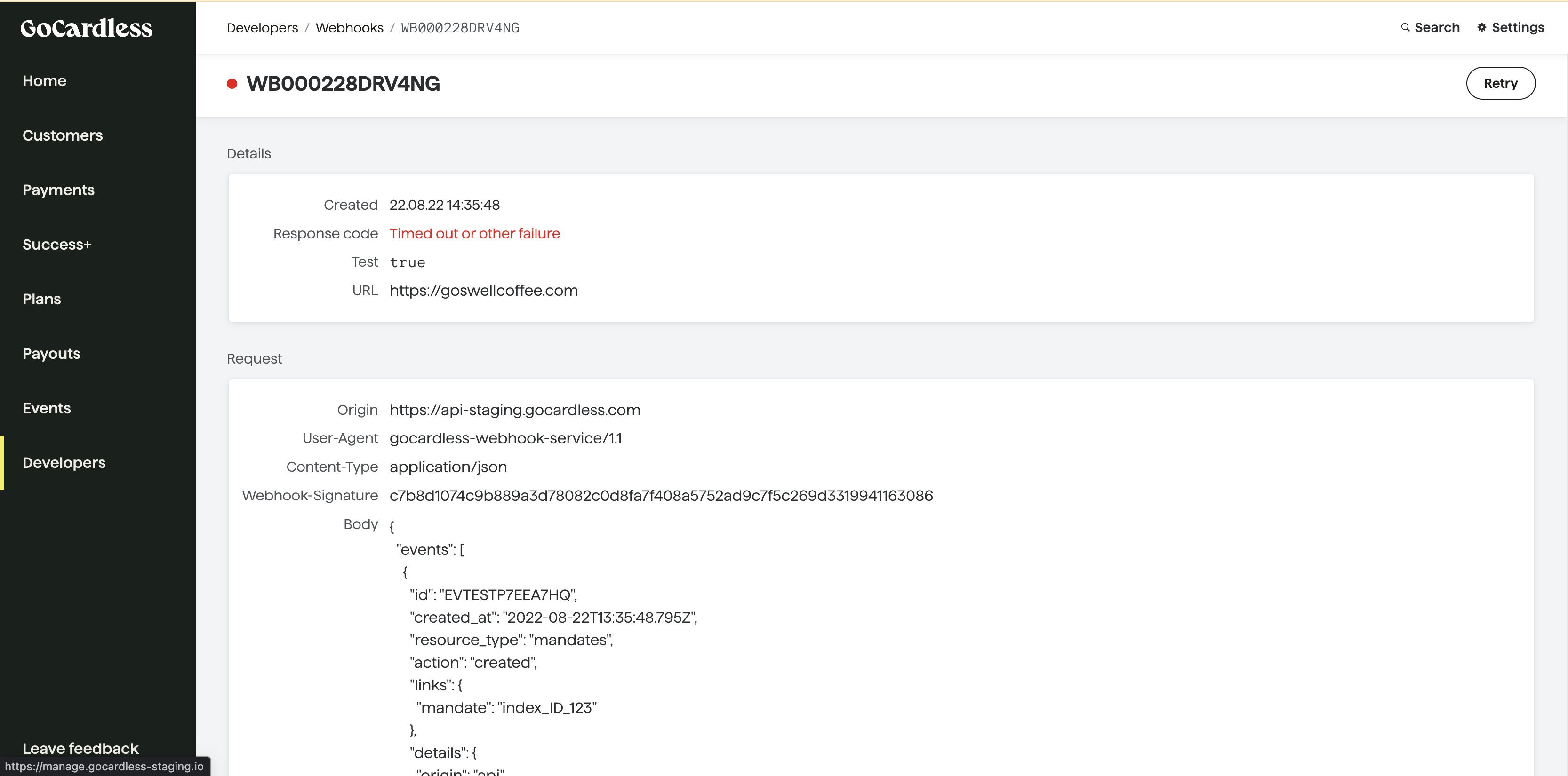Click the Created label

point(351,205)
